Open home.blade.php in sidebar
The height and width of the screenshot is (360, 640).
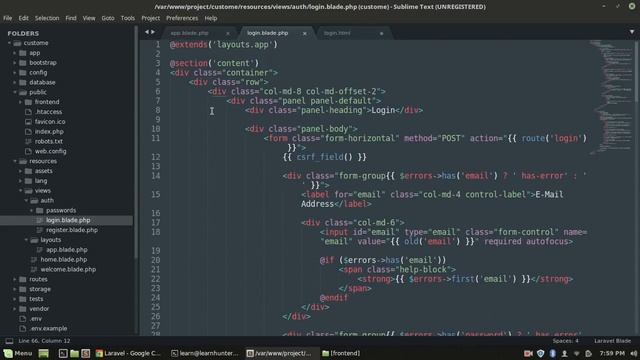[64, 259]
